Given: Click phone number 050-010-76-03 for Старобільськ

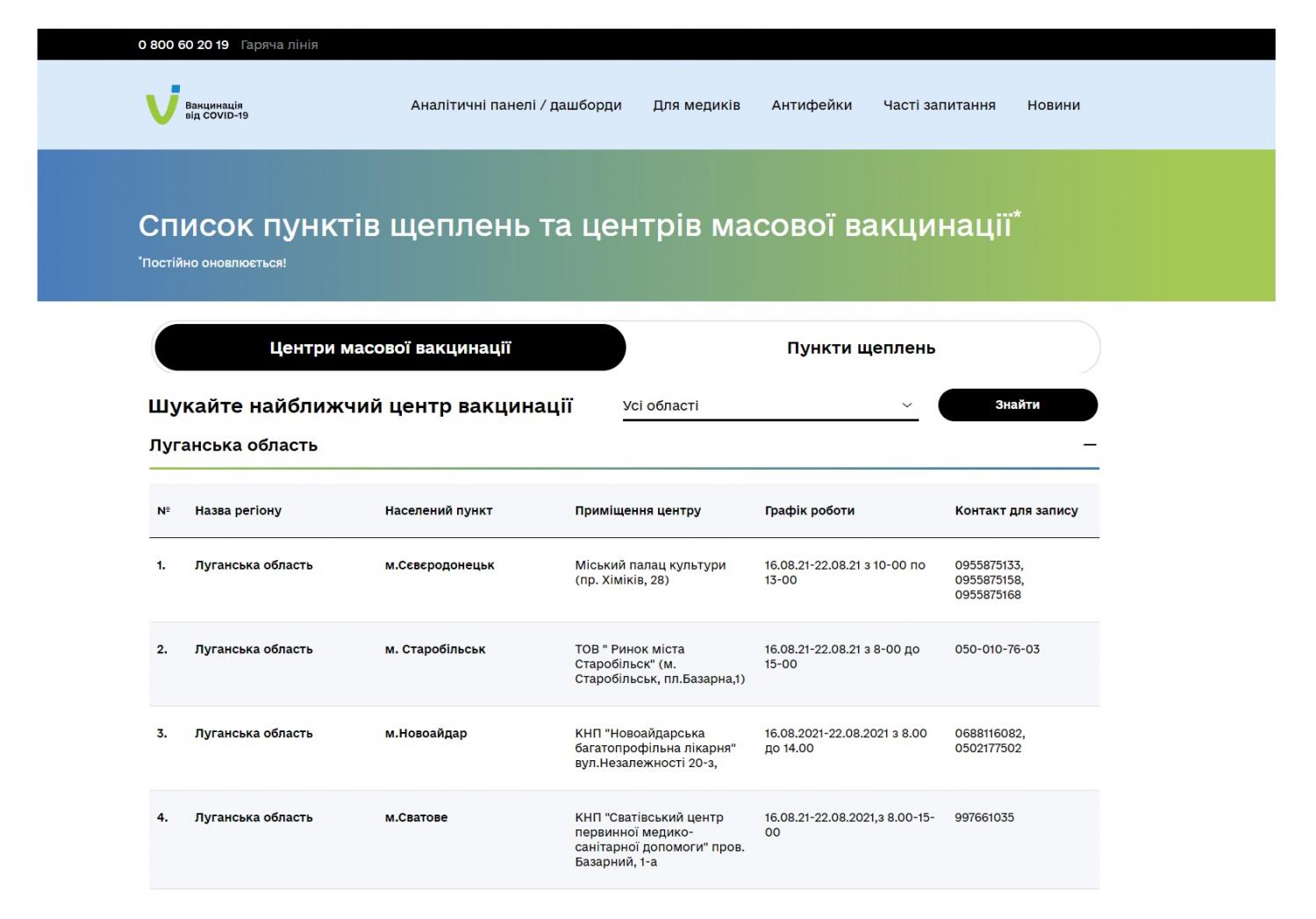Looking at the screenshot, I should (x=997, y=650).
